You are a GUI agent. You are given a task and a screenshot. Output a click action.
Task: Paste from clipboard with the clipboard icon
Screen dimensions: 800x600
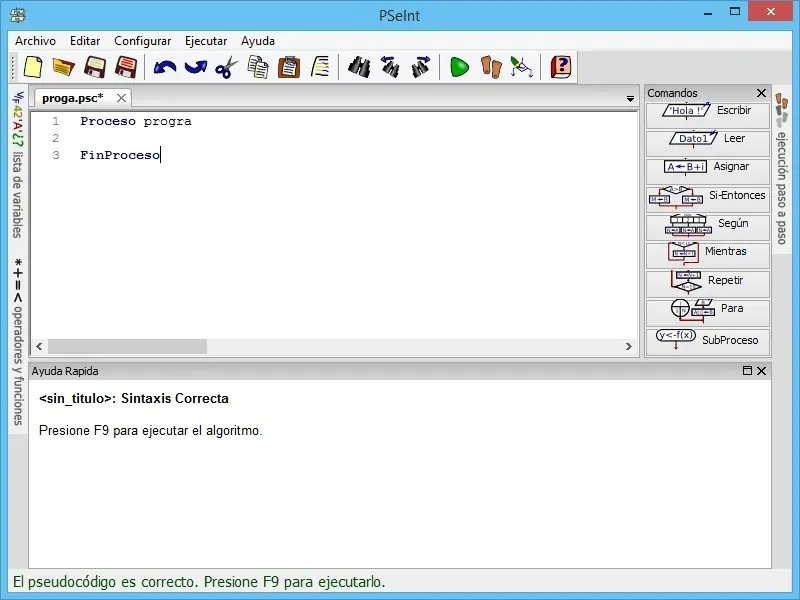point(289,67)
